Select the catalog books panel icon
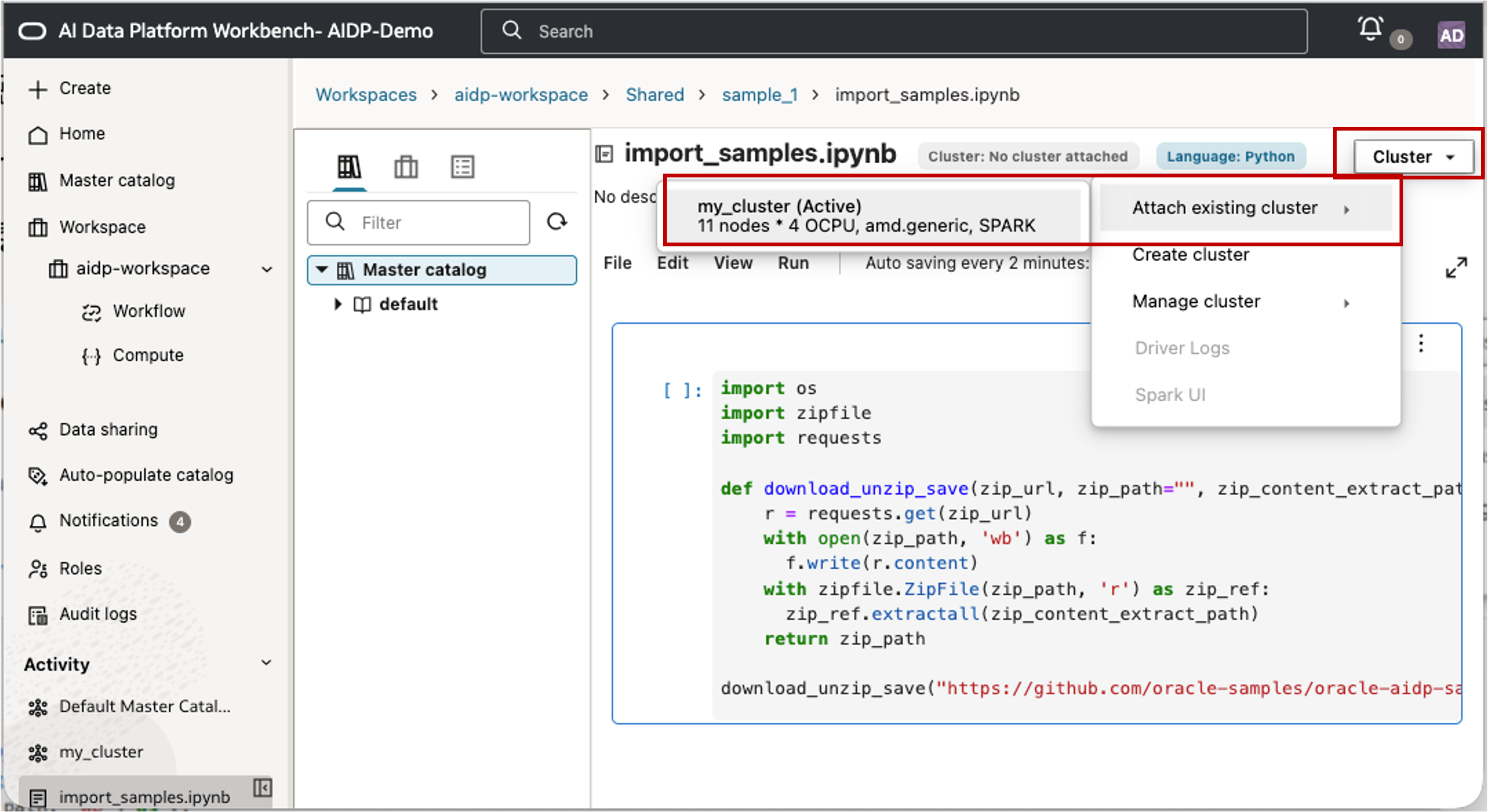 349,167
